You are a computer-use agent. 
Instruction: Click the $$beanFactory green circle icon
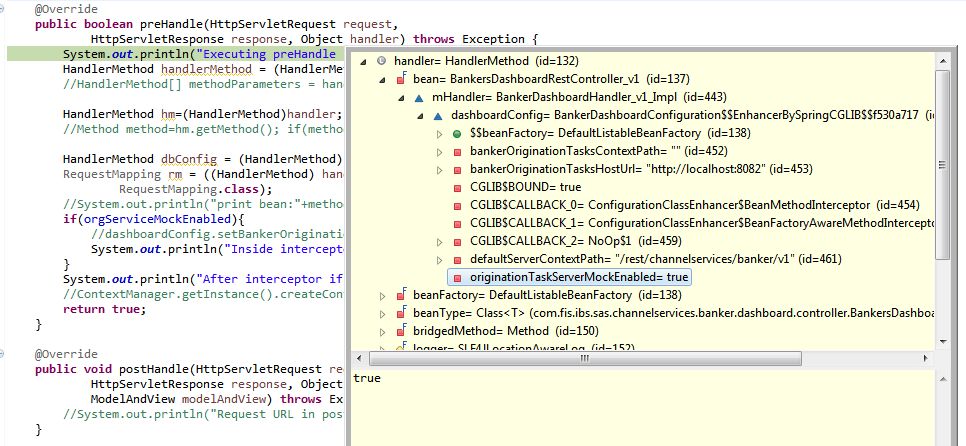[457, 133]
